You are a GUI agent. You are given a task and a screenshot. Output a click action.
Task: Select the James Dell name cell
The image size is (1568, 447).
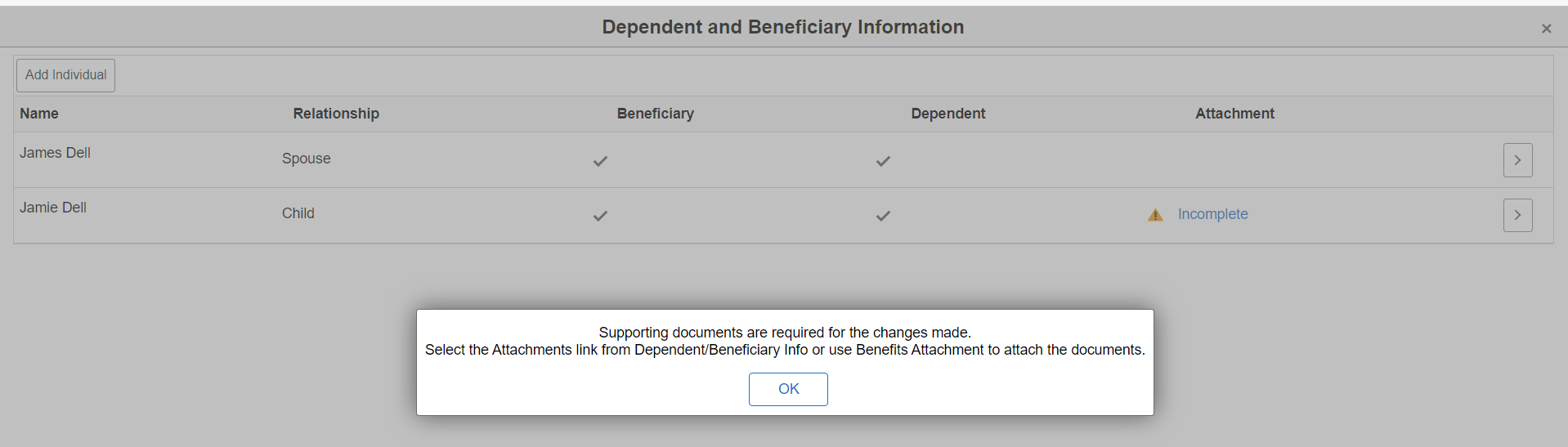click(x=55, y=153)
